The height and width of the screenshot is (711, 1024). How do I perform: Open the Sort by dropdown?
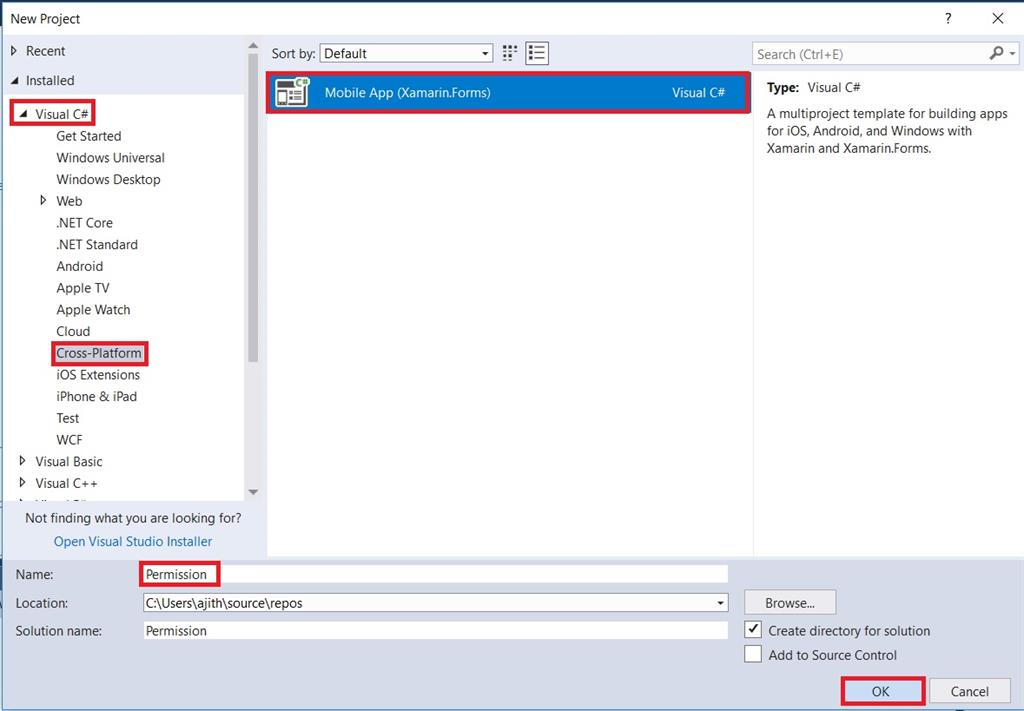[x=487, y=53]
